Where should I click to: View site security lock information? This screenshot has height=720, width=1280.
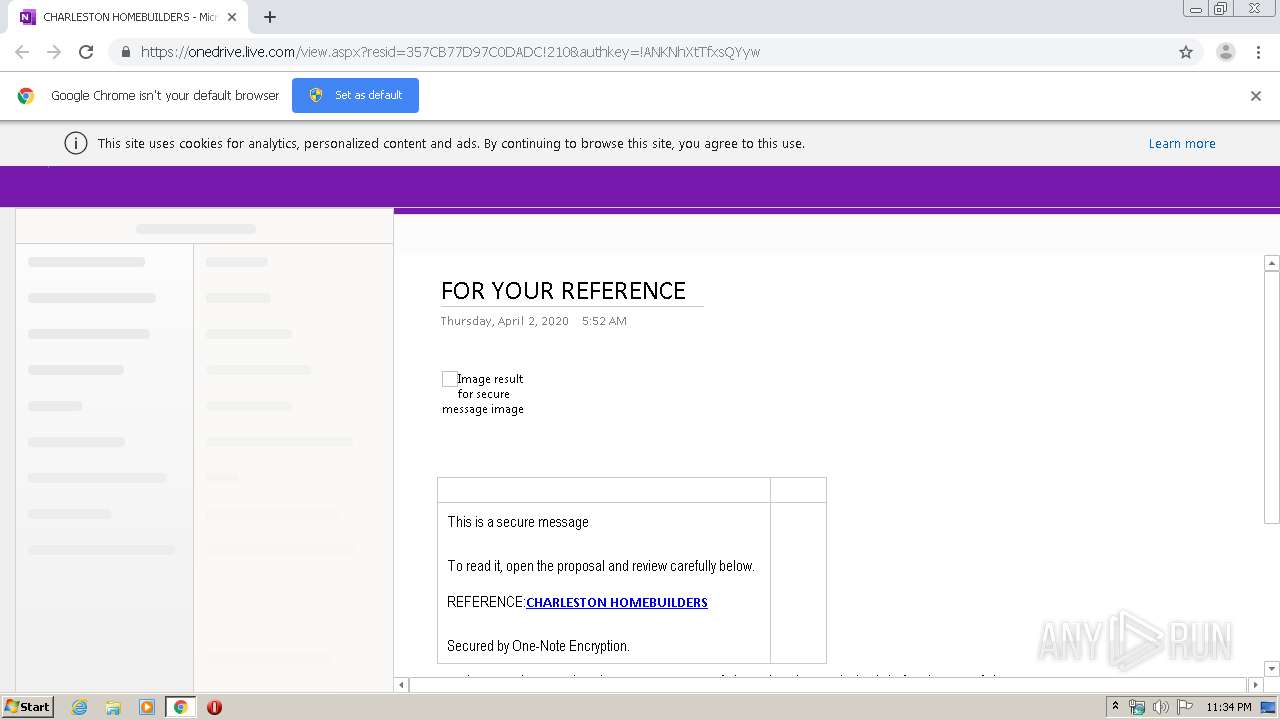pyautogui.click(x=125, y=52)
